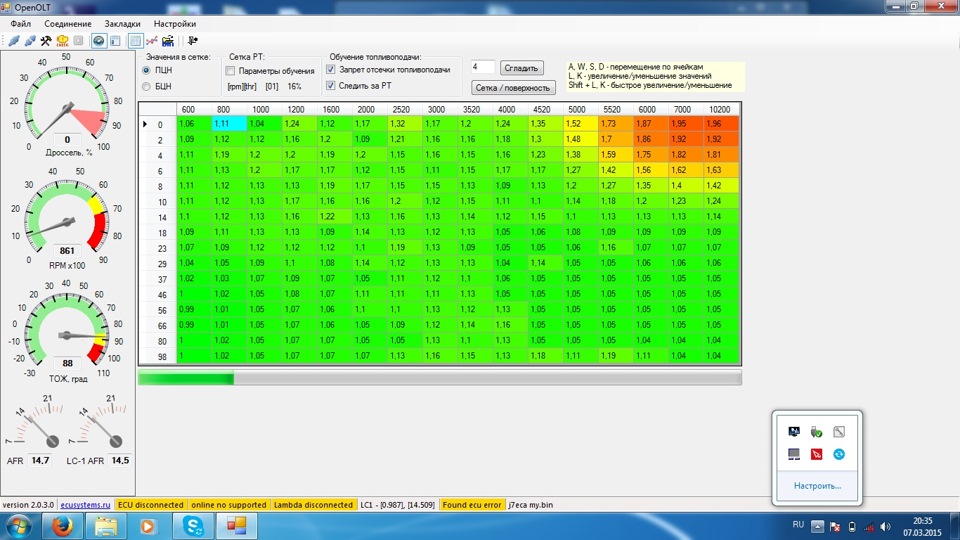Screen dimensions: 960x540
Task: Click the monitor display icon in tray popup
Action: pos(794,432)
